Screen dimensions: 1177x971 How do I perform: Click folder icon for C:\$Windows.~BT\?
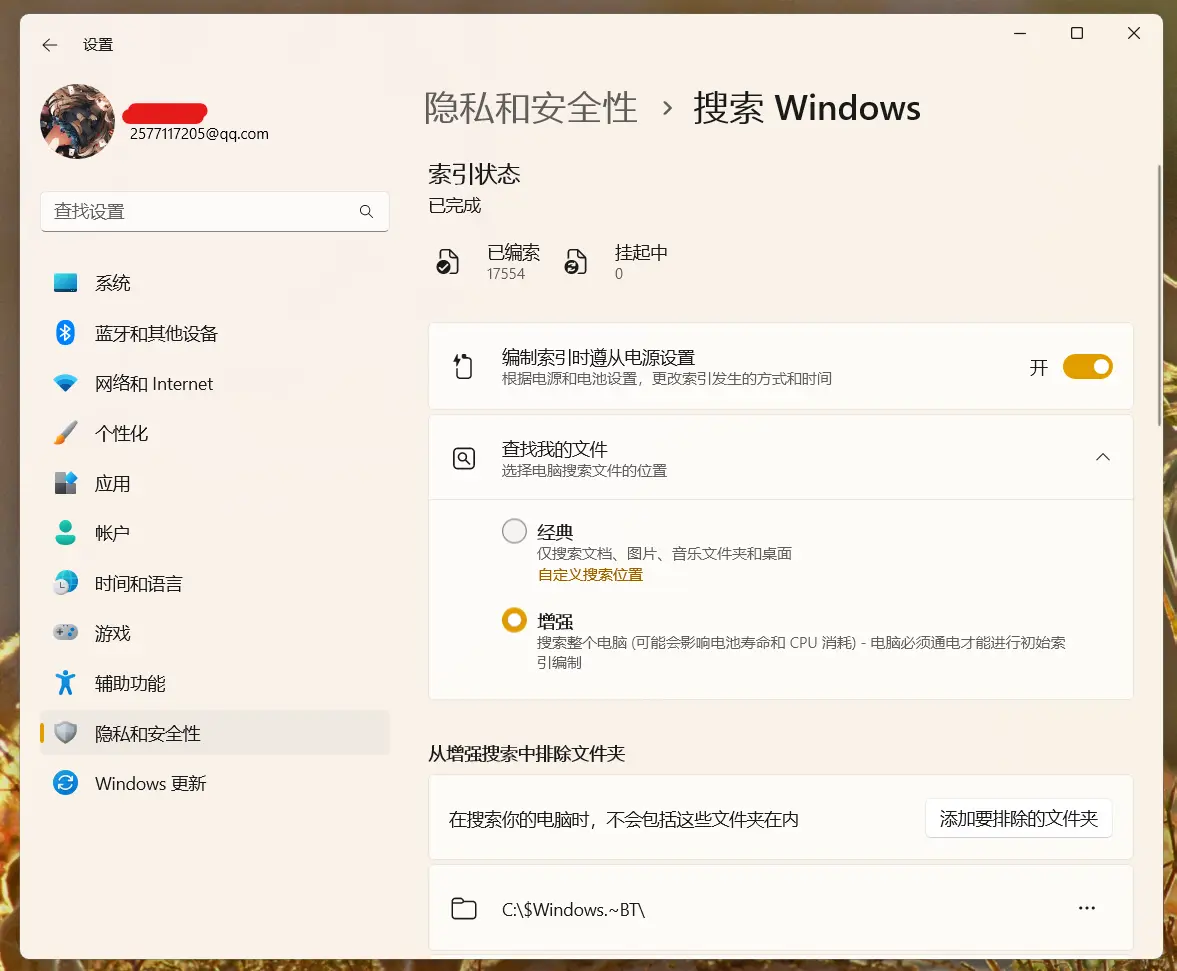pos(464,909)
